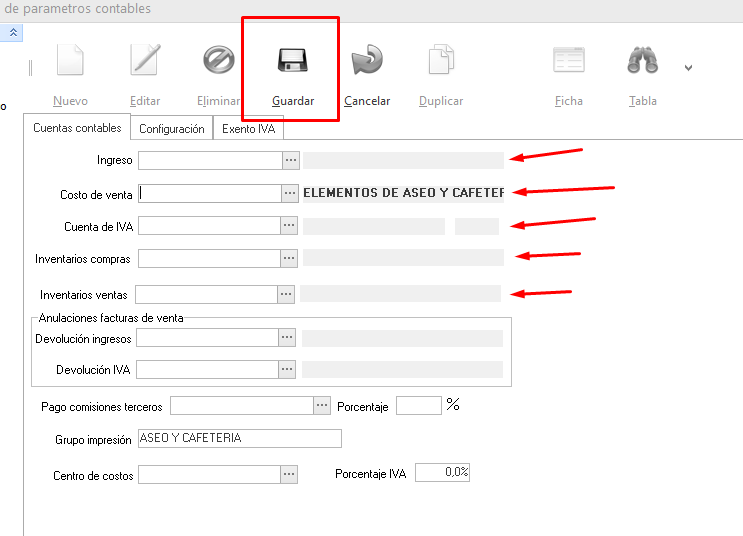Image resolution: width=743 pixels, height=536 pixels.
Task: Switch to the Exento IVA tab
Action: (250, 129)
